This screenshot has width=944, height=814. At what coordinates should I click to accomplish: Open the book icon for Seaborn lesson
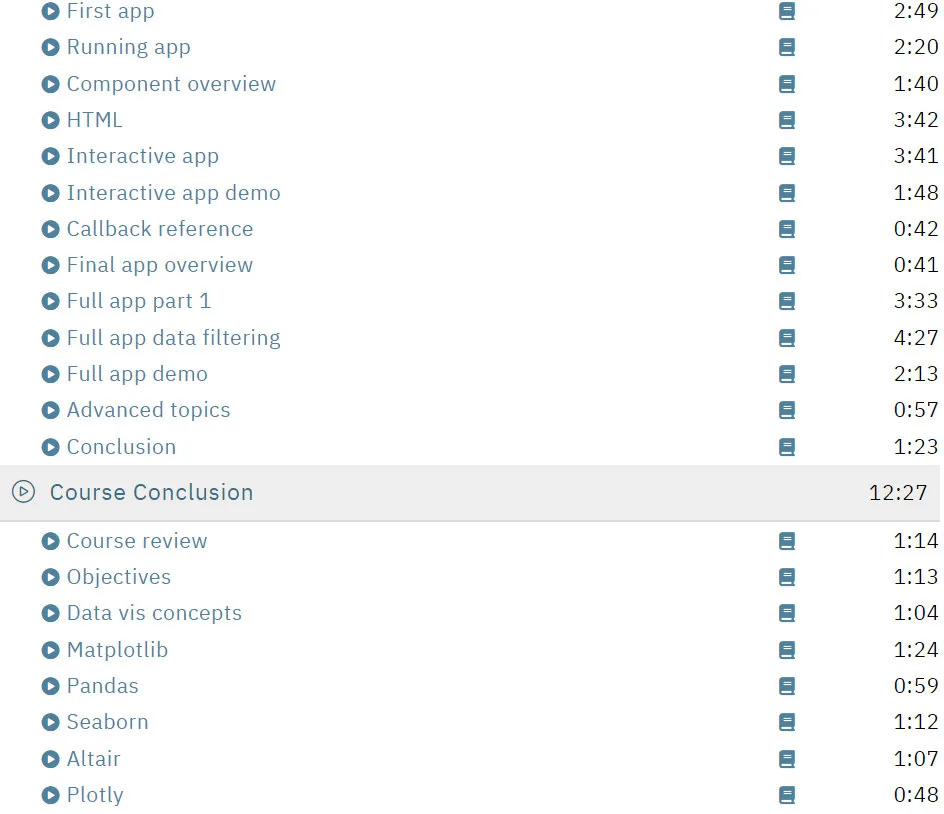tap(787, 722)
